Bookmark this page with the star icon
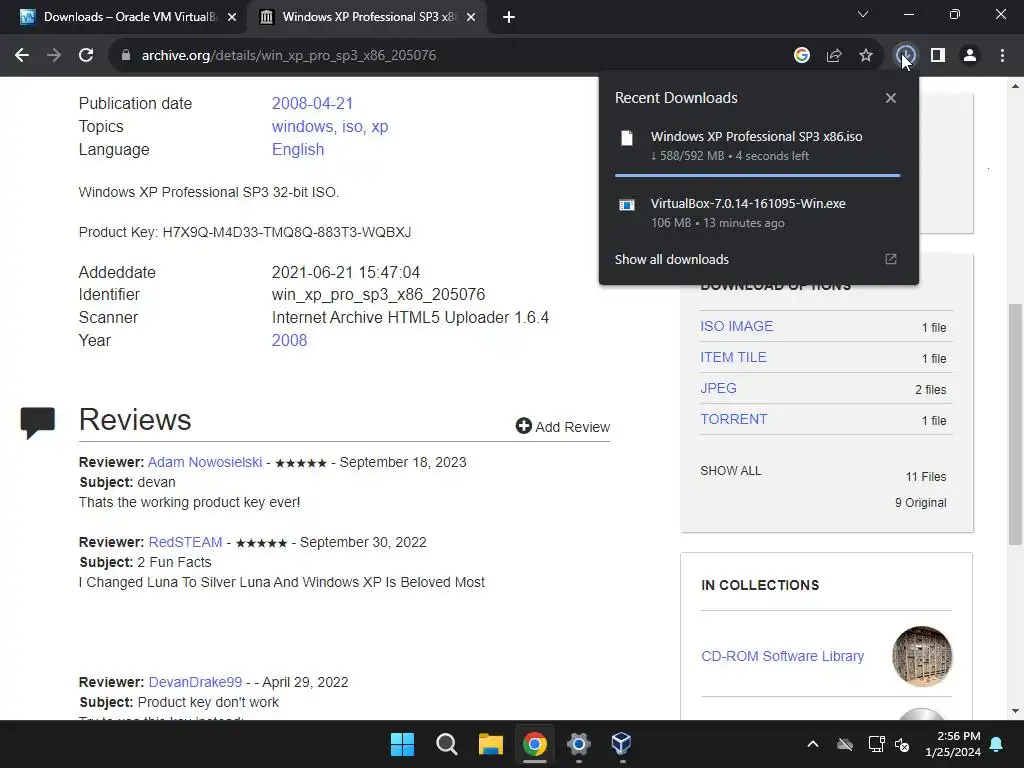This screenshot has width=1024, height=768. click(x=866, y=56)
